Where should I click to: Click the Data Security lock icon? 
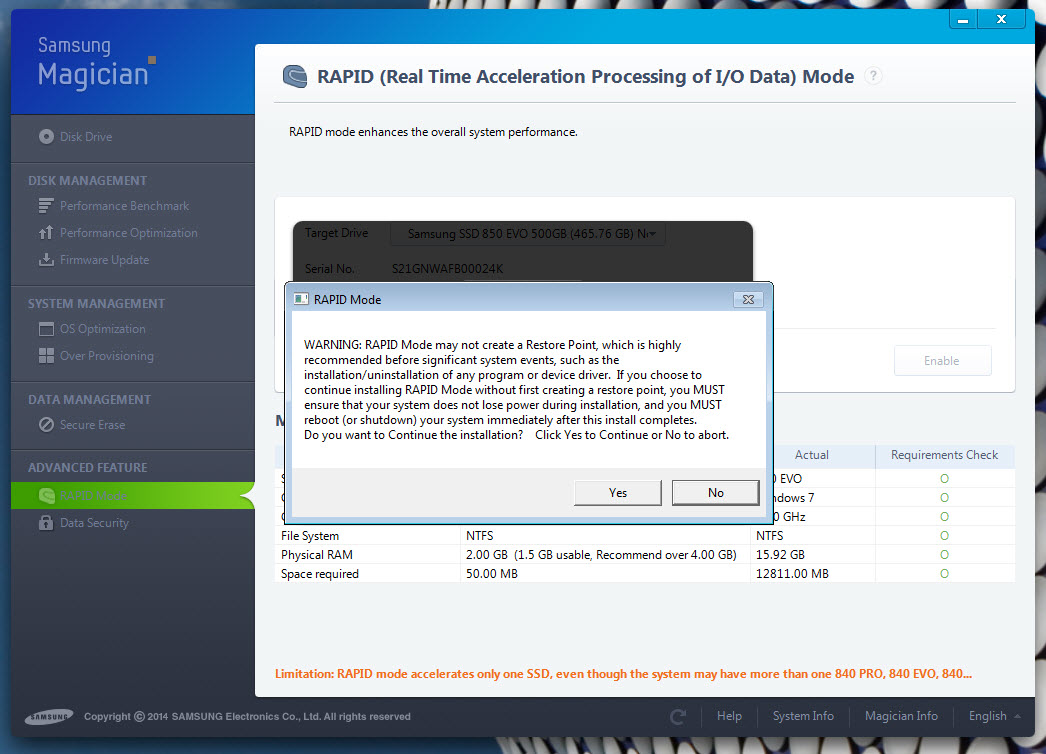tap(46, 522)
